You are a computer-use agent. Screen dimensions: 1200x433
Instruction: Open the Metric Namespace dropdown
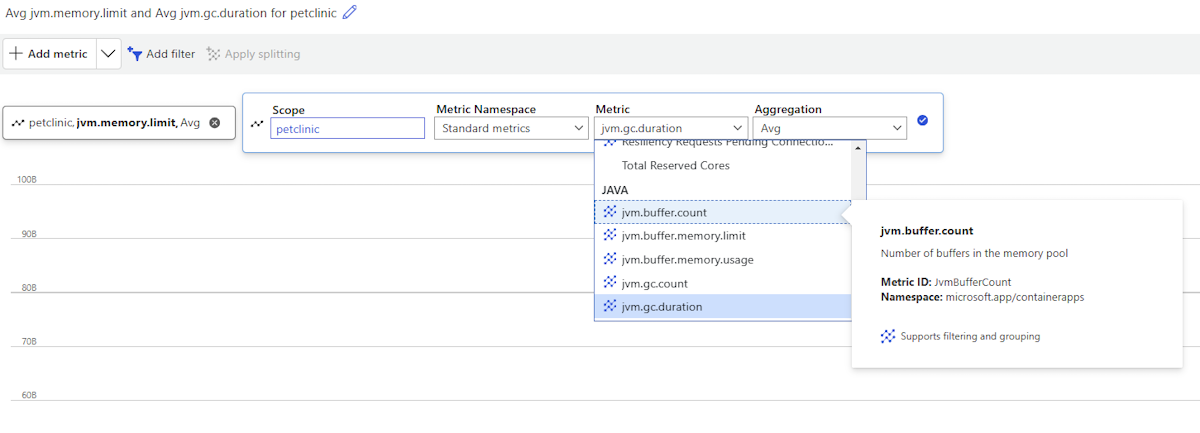(511, 128)
